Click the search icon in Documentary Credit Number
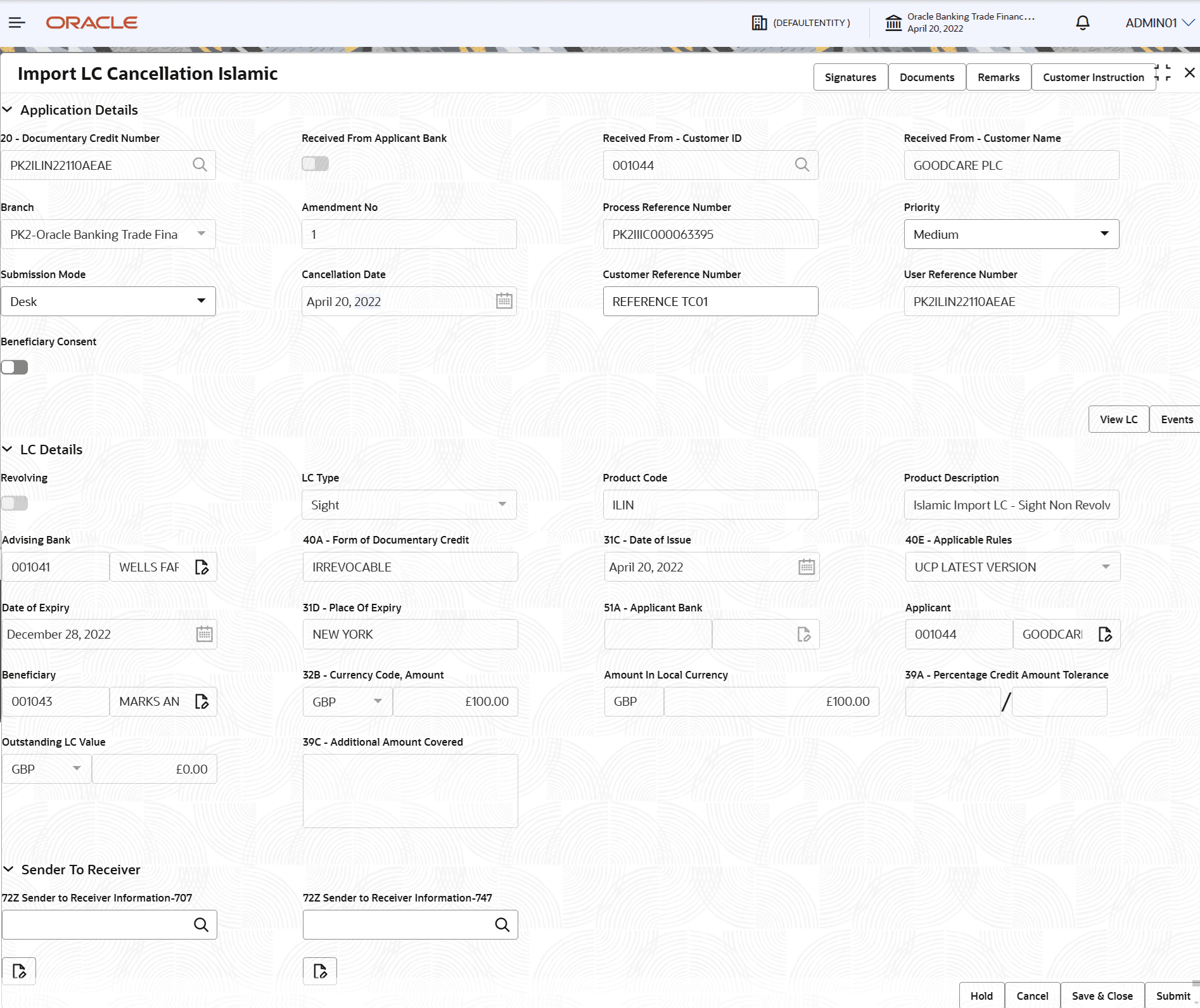This screenshot has width=1200, height=1008. pos(200,165)
